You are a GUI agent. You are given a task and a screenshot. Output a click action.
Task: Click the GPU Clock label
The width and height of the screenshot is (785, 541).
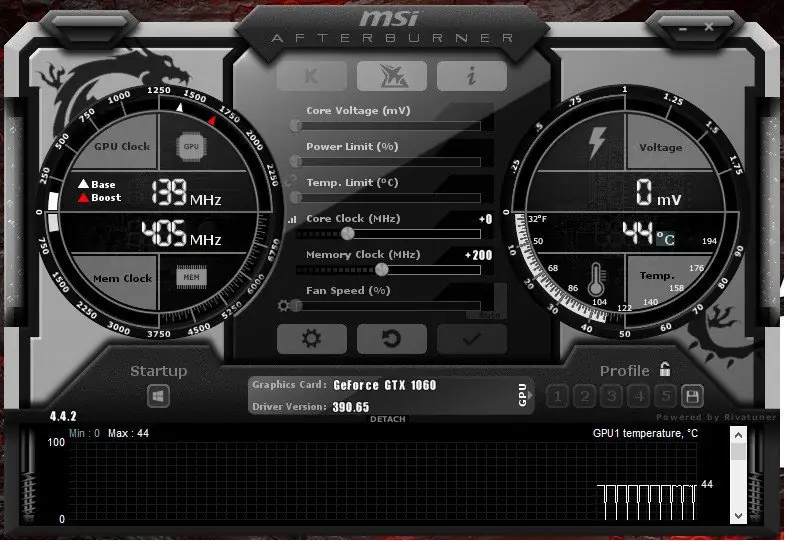(122, 147)
